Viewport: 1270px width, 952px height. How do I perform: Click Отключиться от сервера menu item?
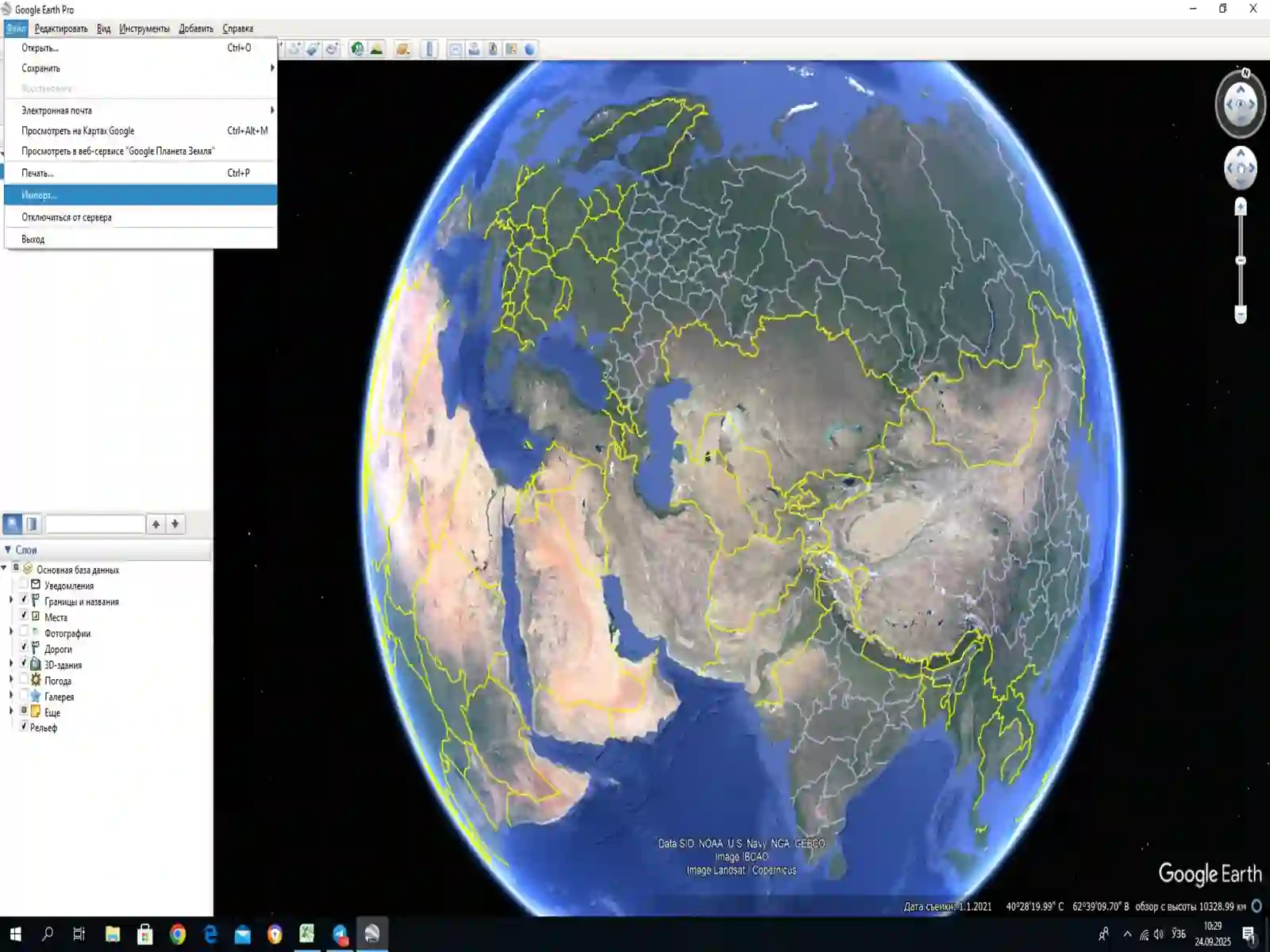point(140,217)
